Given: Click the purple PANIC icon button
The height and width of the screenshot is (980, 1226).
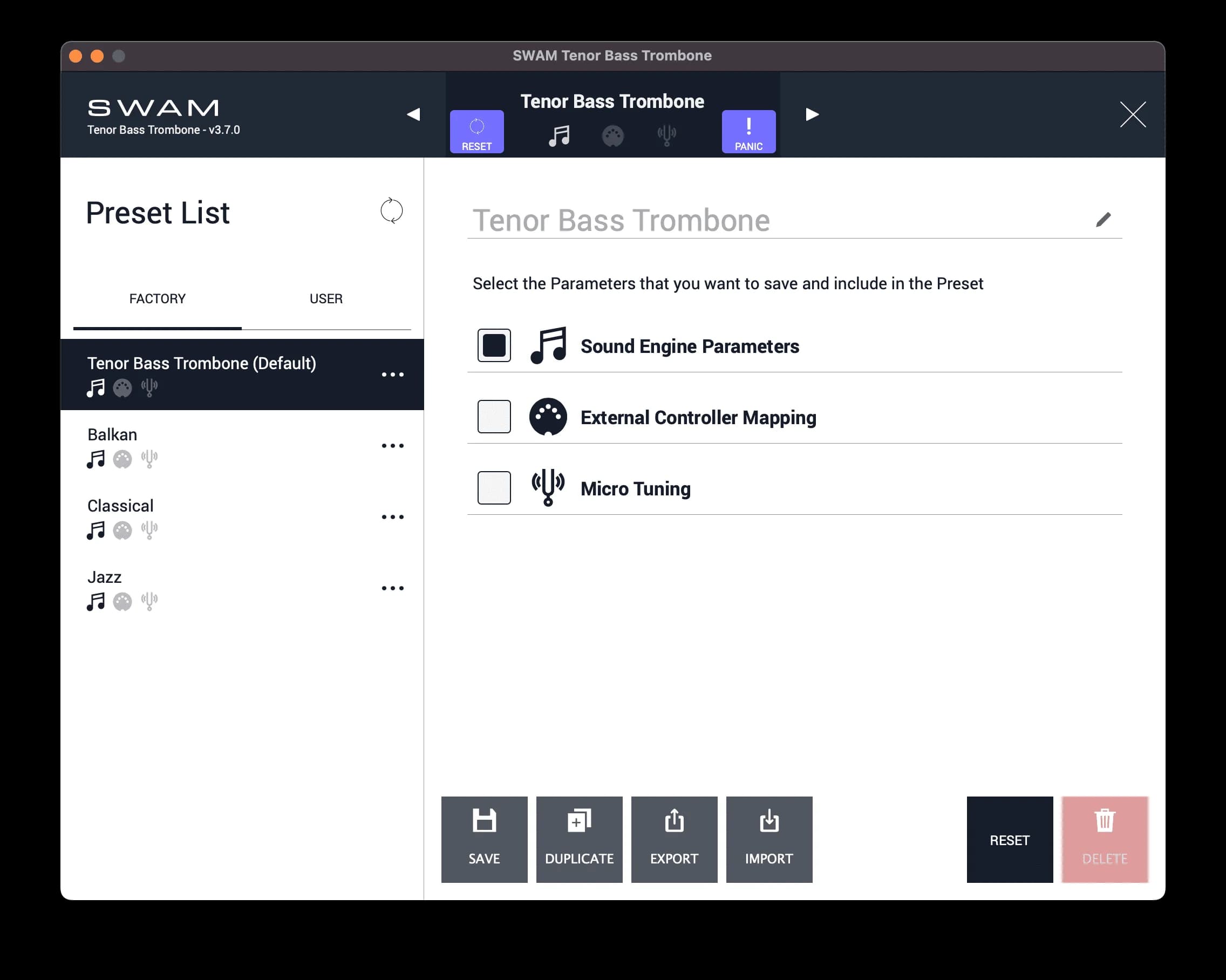Looking at the screenshot, I should [x=748, y=131].
